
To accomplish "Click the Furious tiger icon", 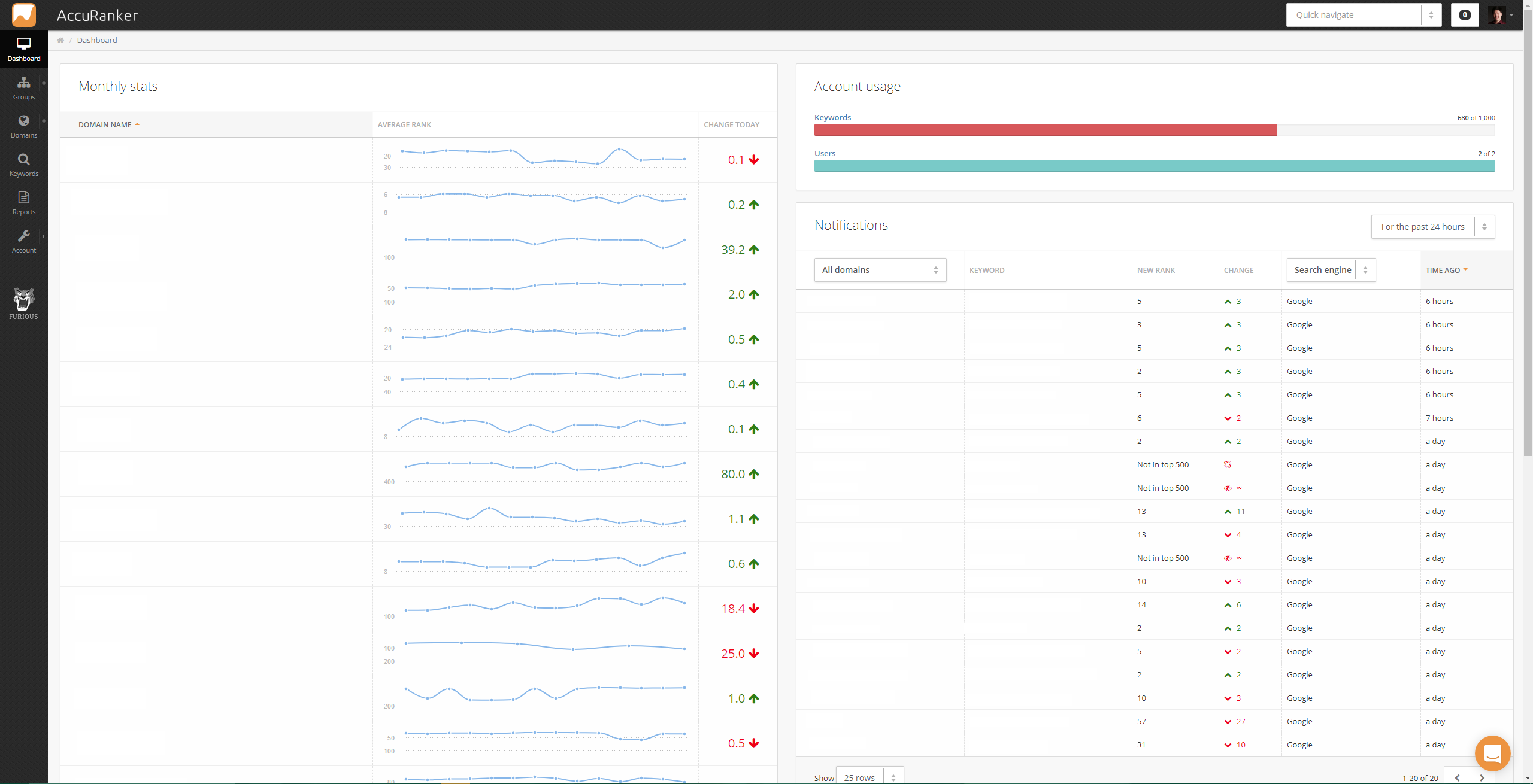I will (x=24, y=303).
